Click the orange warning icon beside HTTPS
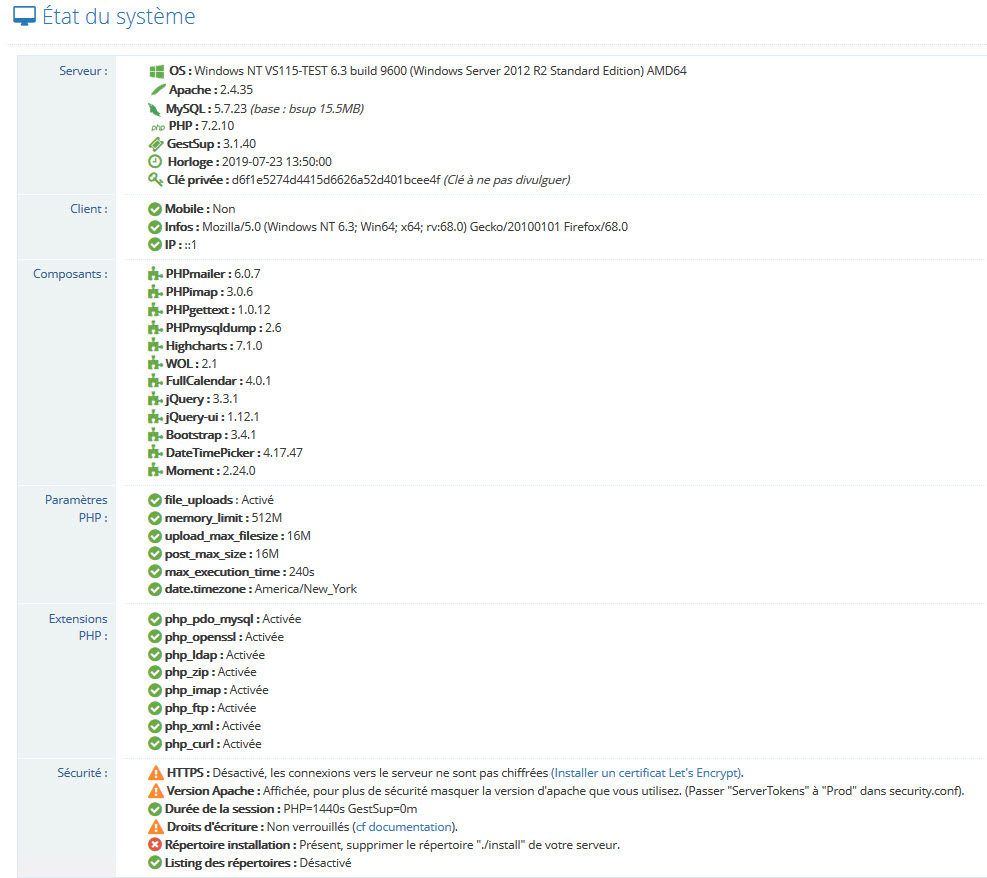The width and height of the screenshot is (987, 878). [155, 773]
